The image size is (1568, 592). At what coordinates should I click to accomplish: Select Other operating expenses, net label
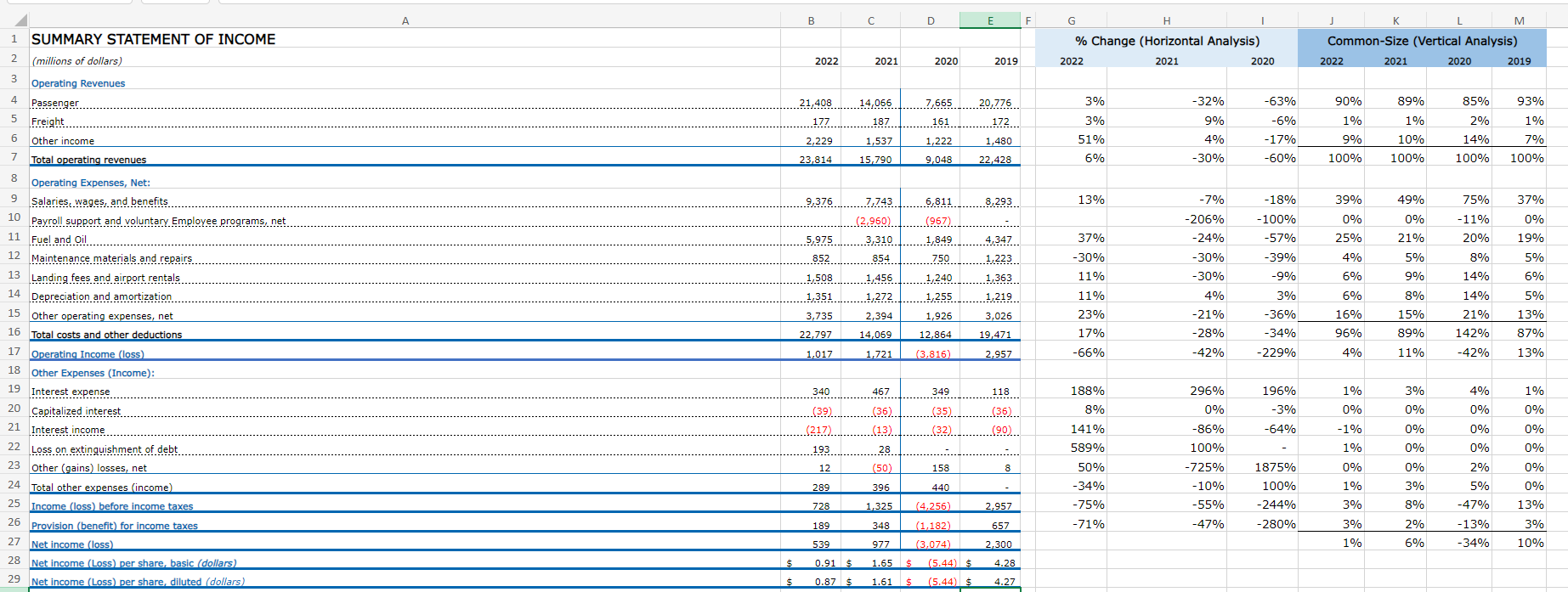[102, 316]
